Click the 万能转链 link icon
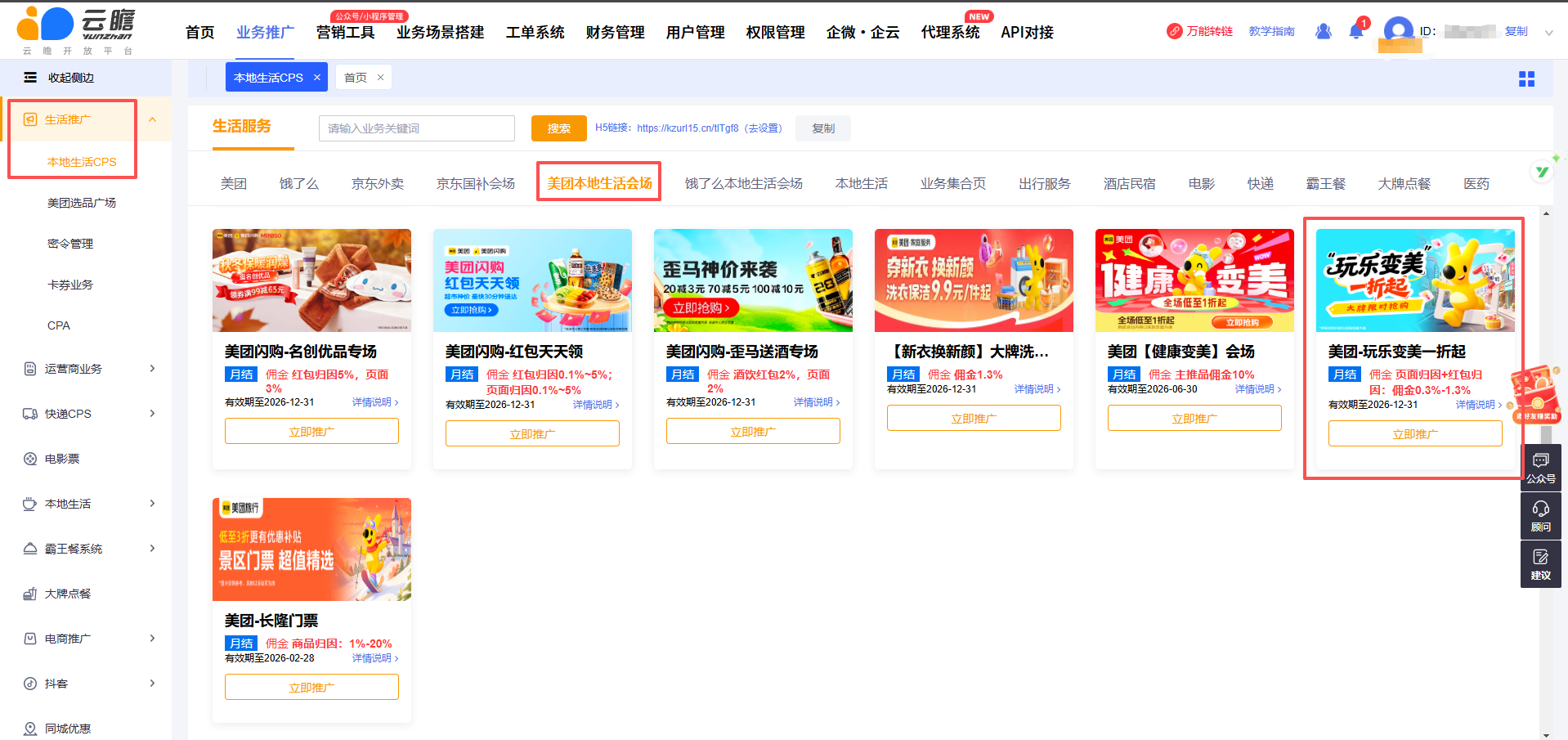 click(1174, 31)
